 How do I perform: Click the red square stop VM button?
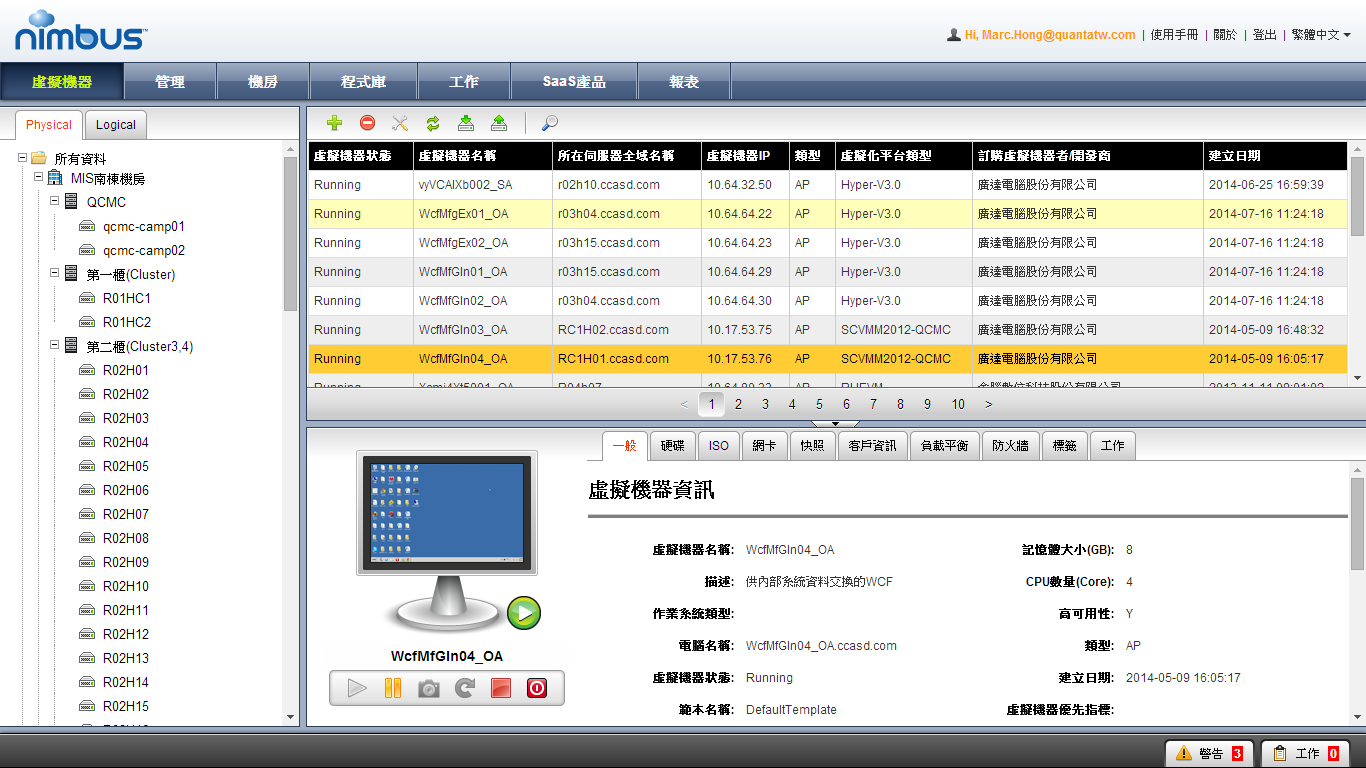pyautogui.click(x=501, y=688)
